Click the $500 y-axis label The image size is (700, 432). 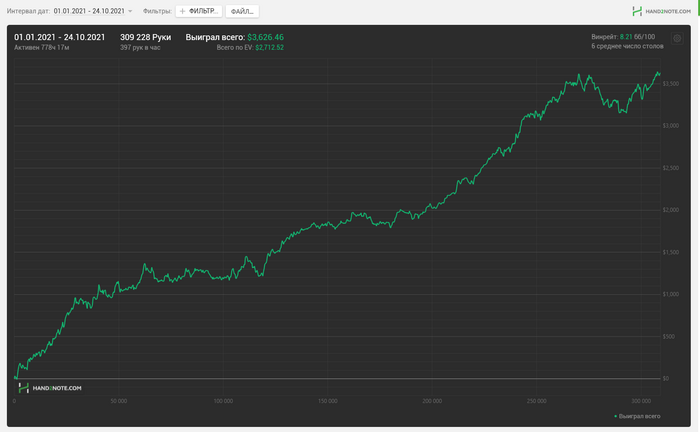pos(669,336)
